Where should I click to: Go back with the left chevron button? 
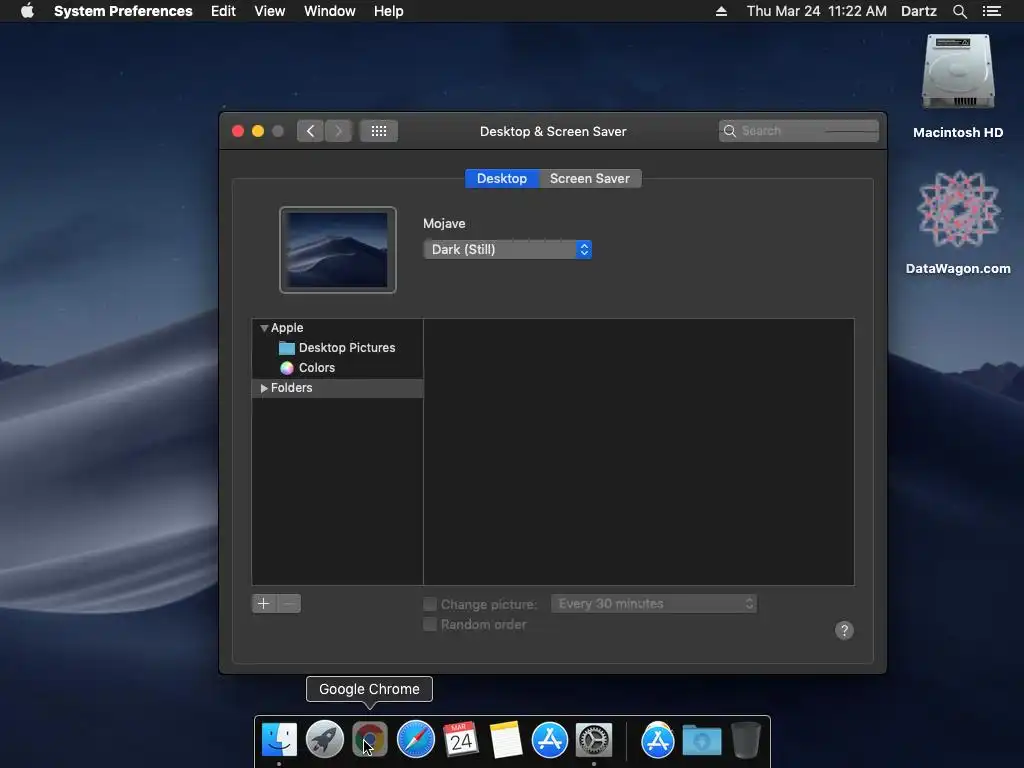click(310, 131)
